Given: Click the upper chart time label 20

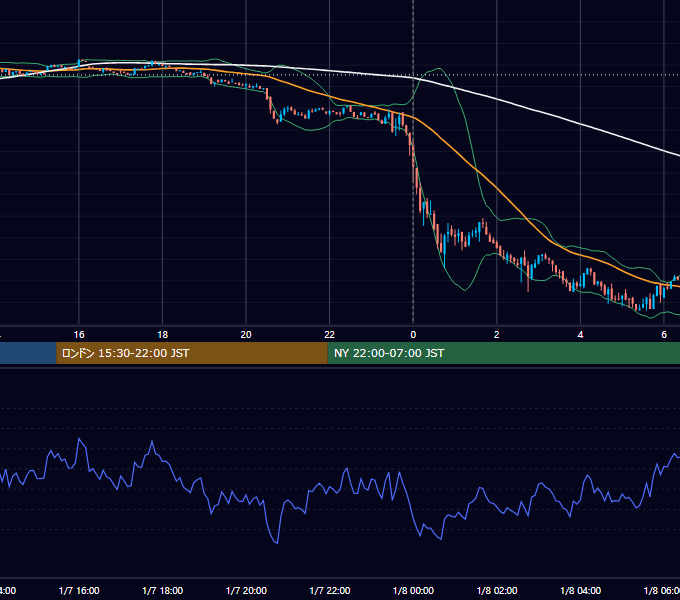Looking at the screenshot, I should pyautogui.click(x=246, y=335).
